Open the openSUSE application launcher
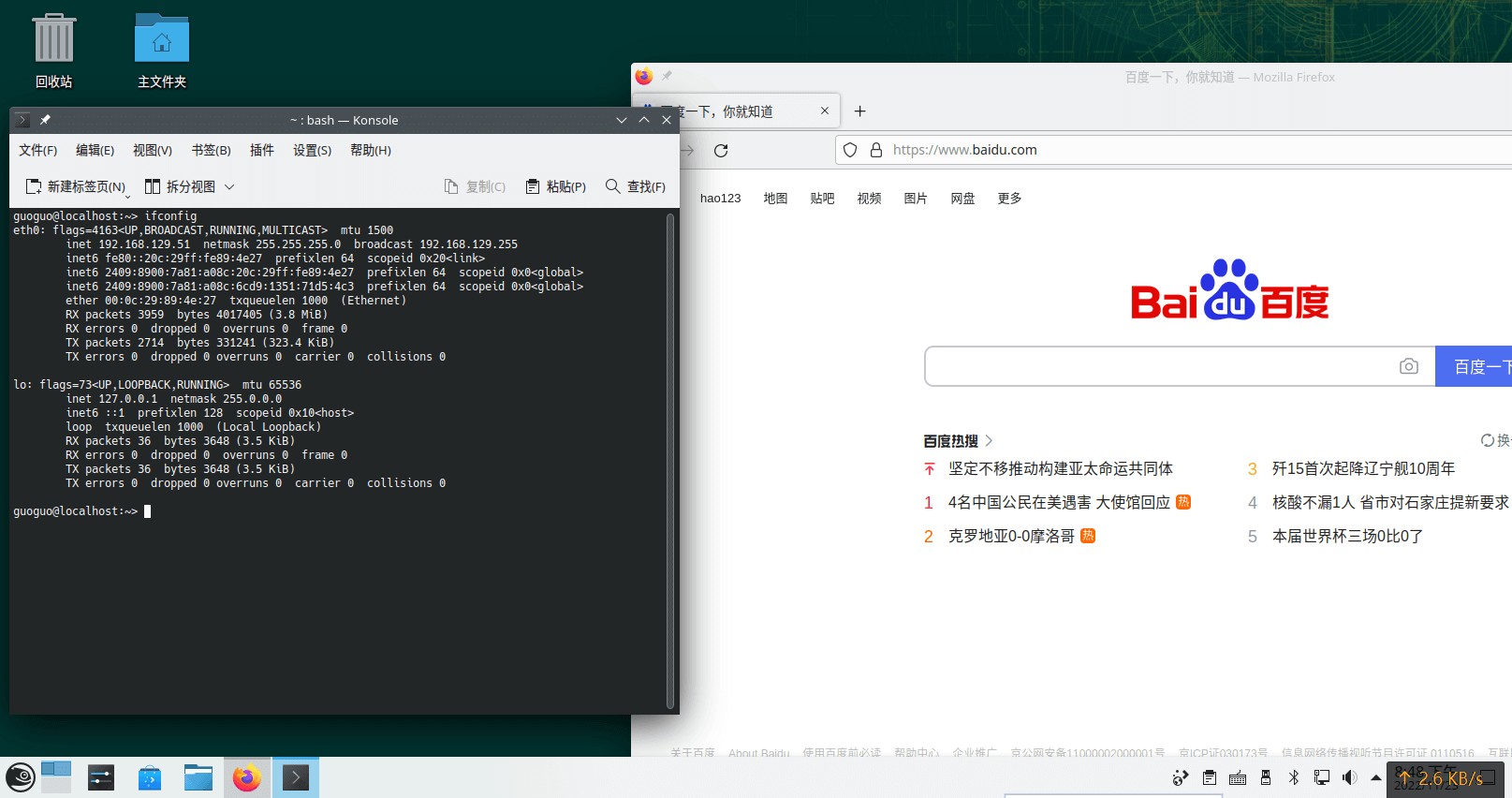The image size is (1512, 798). pos(20,777)
